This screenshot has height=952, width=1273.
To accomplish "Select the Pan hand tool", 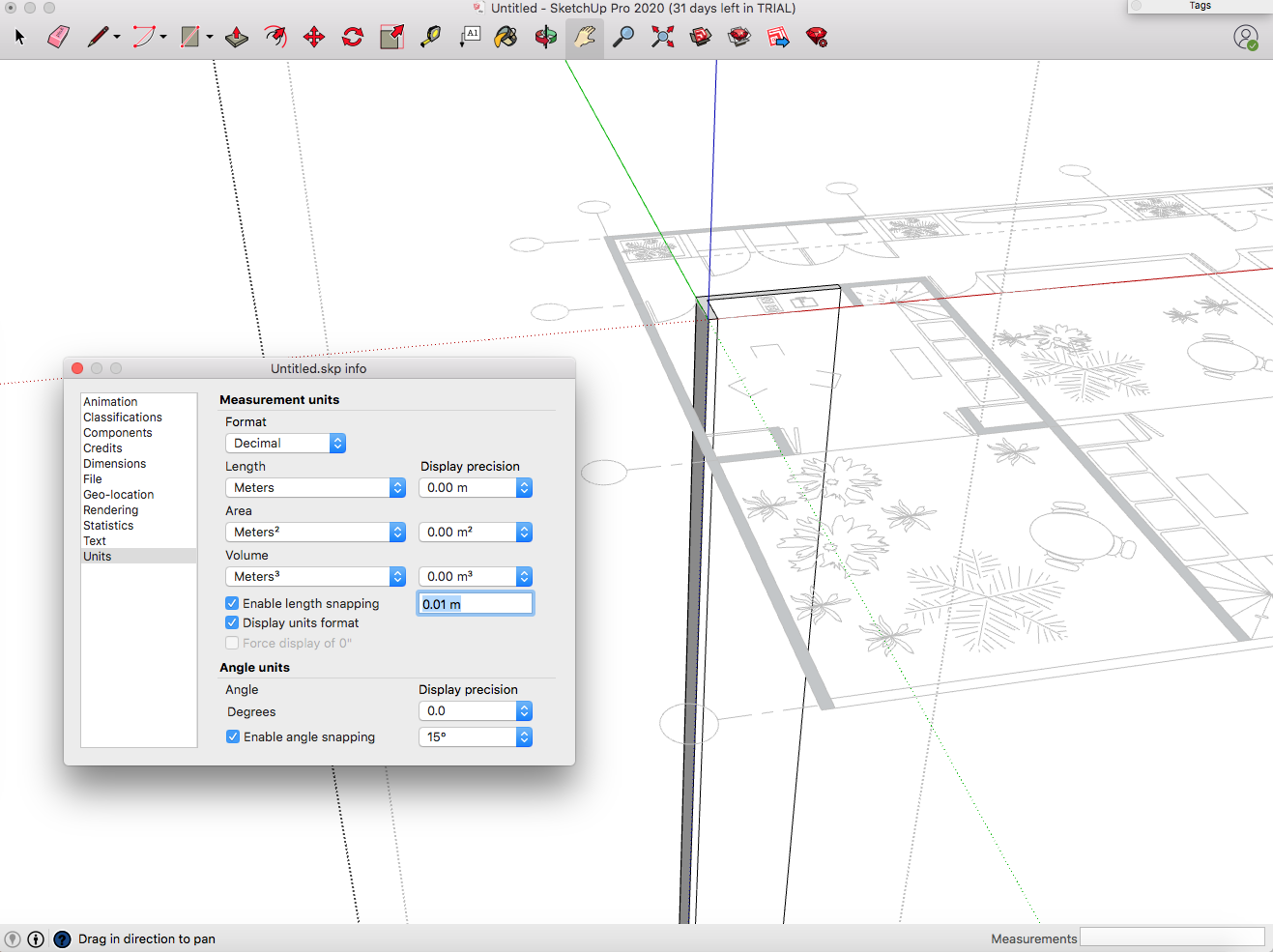I will pos(585,38).
